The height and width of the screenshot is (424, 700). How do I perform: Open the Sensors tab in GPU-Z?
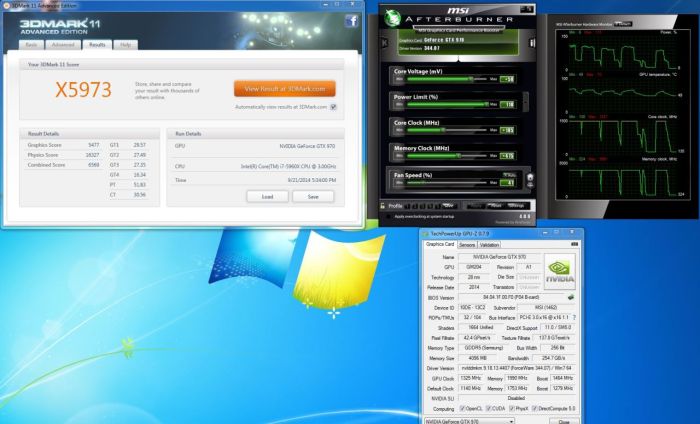tap(467, 245)
